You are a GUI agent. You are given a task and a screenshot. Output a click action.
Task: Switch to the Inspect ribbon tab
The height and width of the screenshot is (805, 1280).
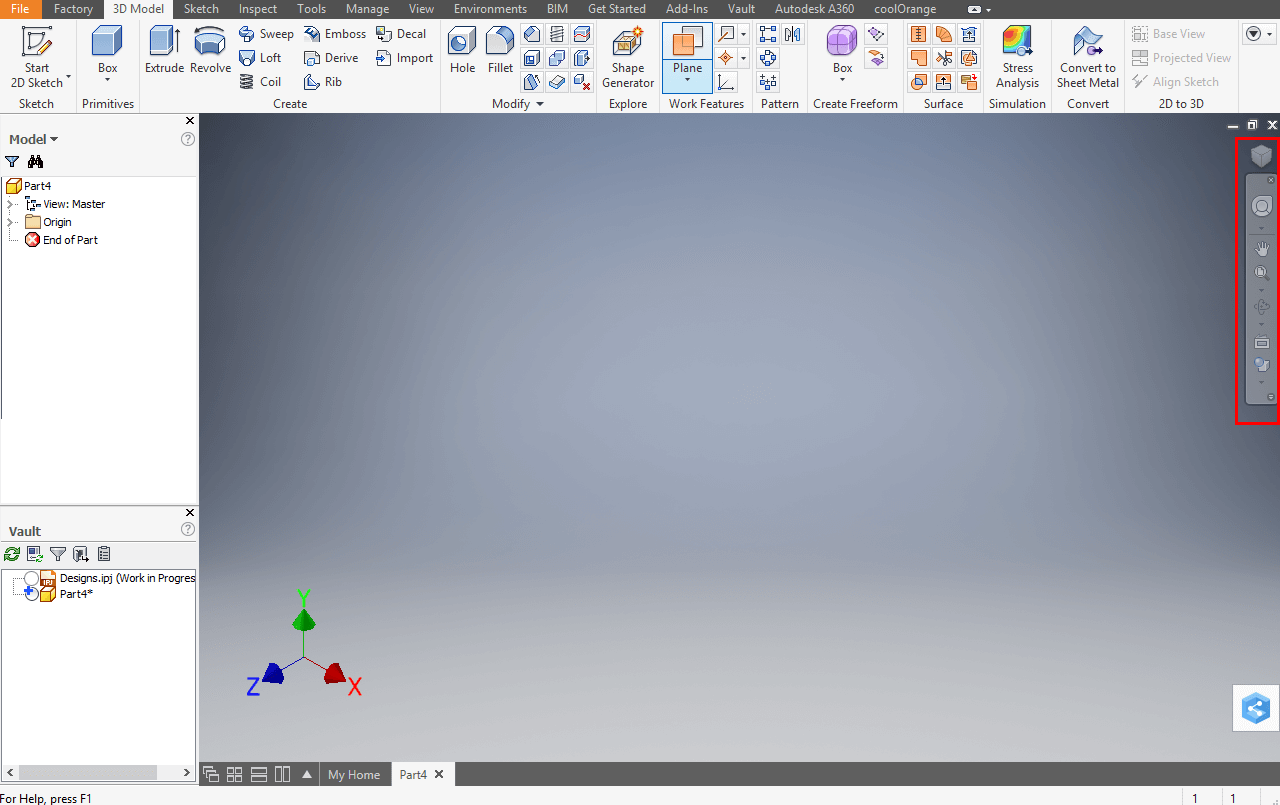click(258, 9)
